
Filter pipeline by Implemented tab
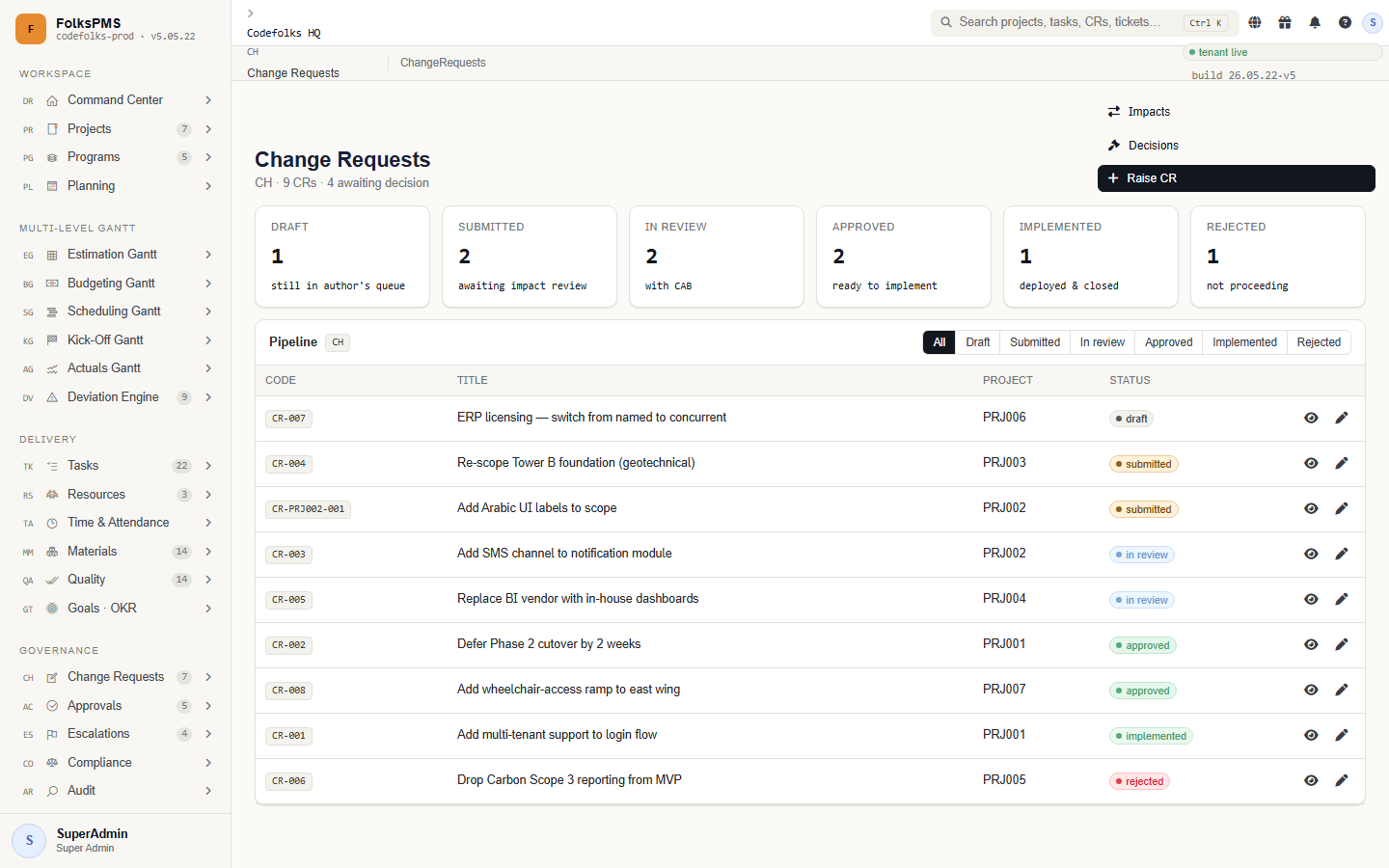pyautogui.click(x=1244, y=342)
